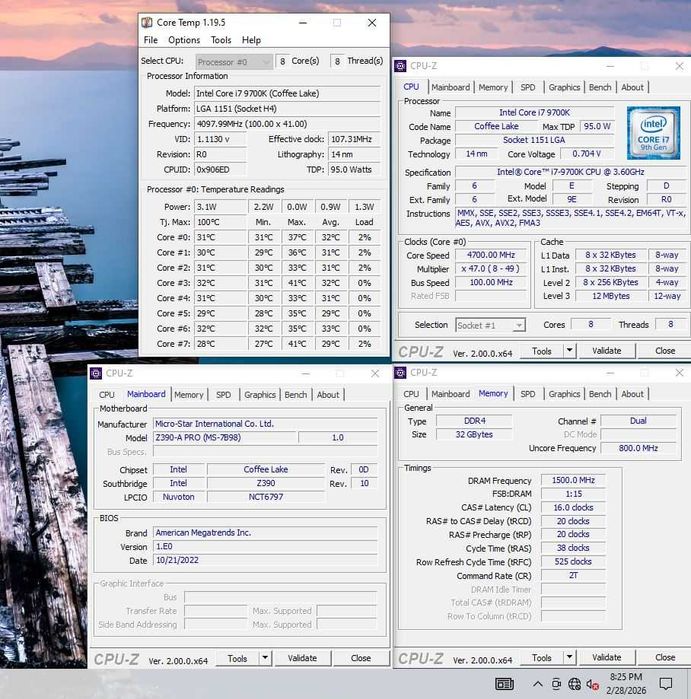Click Tools button in Memory CPU-Z window
Viewport: 691px width, 699px height.
(542, 658)
